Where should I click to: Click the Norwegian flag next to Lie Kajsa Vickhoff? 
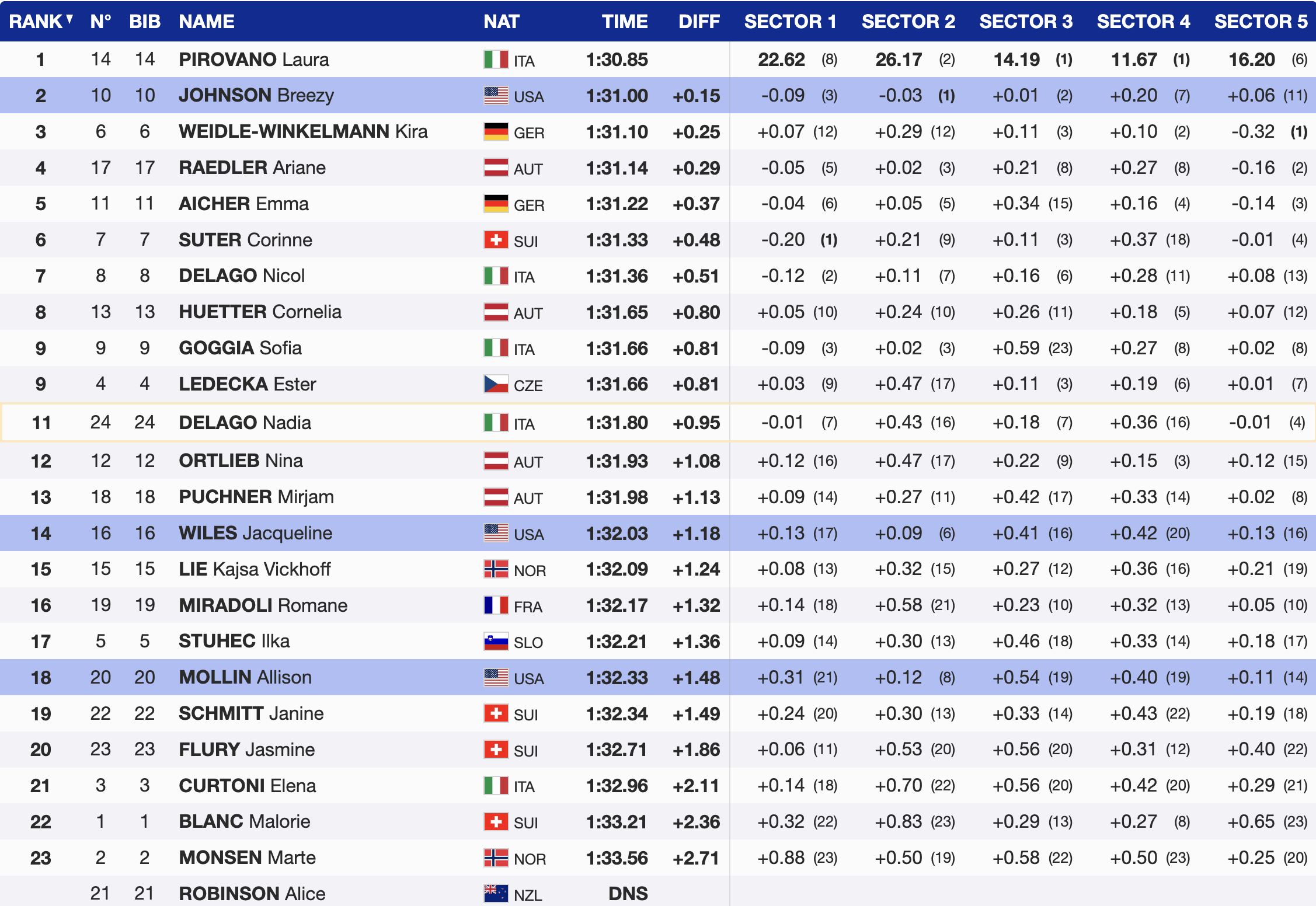(x=496, y=569)
